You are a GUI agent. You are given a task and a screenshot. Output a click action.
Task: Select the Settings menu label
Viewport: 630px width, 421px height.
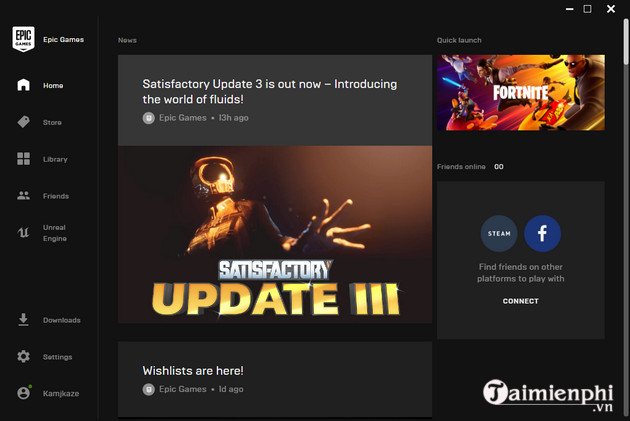[x=57, y=357]
